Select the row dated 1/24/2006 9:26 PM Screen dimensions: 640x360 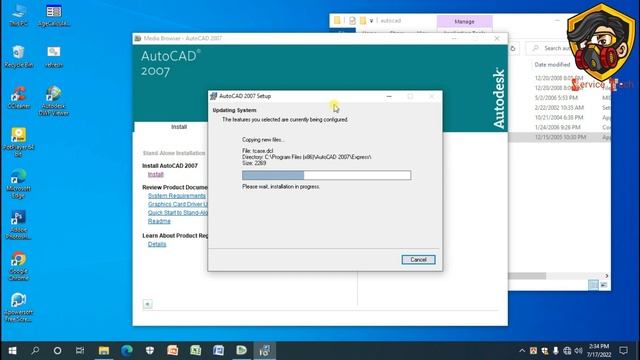pos(559,127)
